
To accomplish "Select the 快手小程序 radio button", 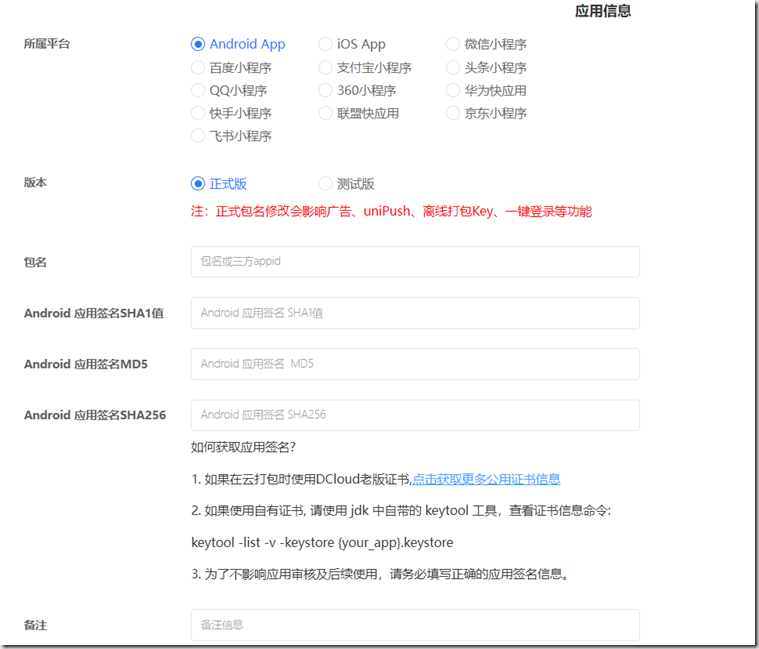I will [x=198, y=113].
